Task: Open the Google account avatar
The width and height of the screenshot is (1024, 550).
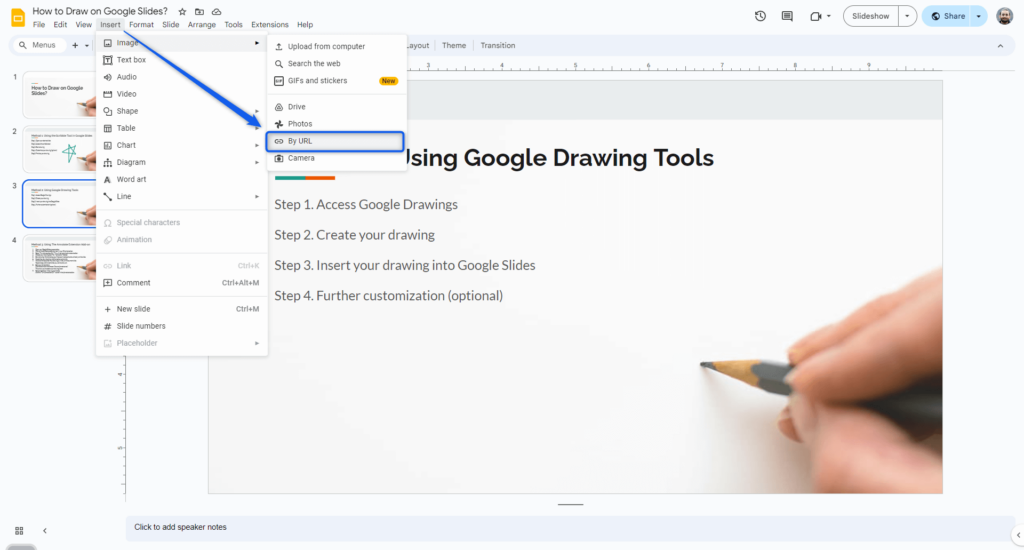Action: pos(1004,16)
